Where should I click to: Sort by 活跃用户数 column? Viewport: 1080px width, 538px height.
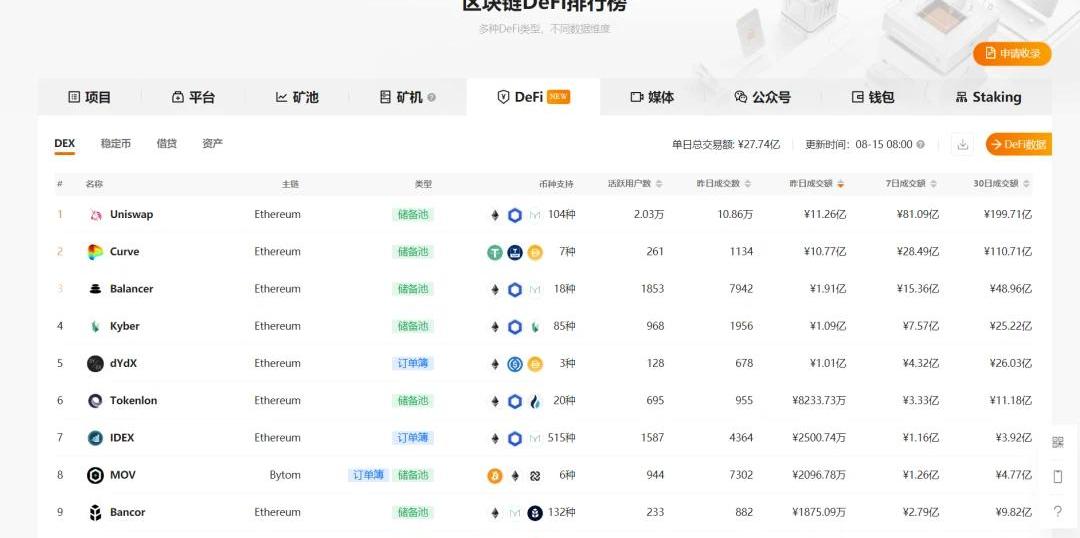pos(634,184)
